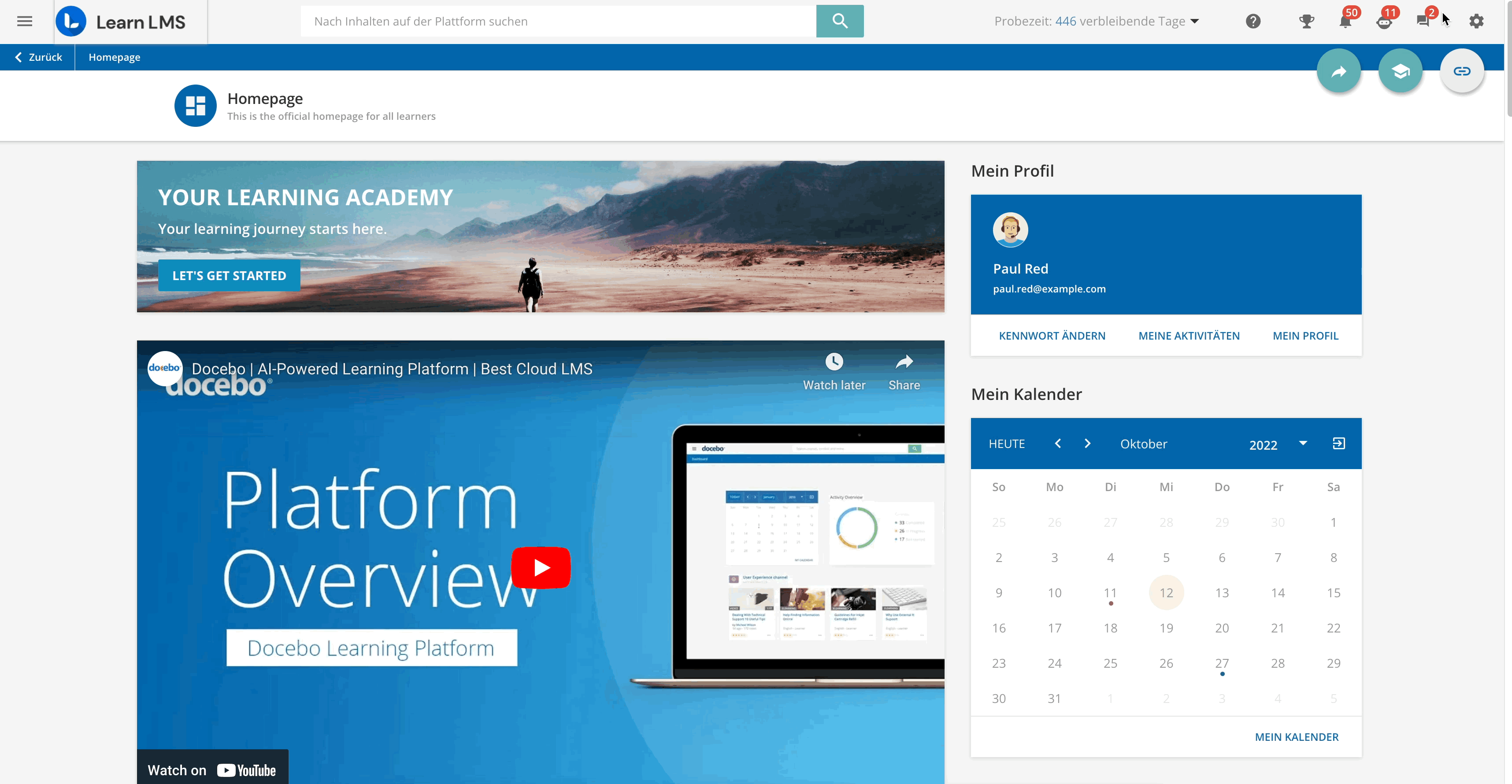Click the round copy link button
This screenshot has width=1512, height=784.
pos(1461,71)
